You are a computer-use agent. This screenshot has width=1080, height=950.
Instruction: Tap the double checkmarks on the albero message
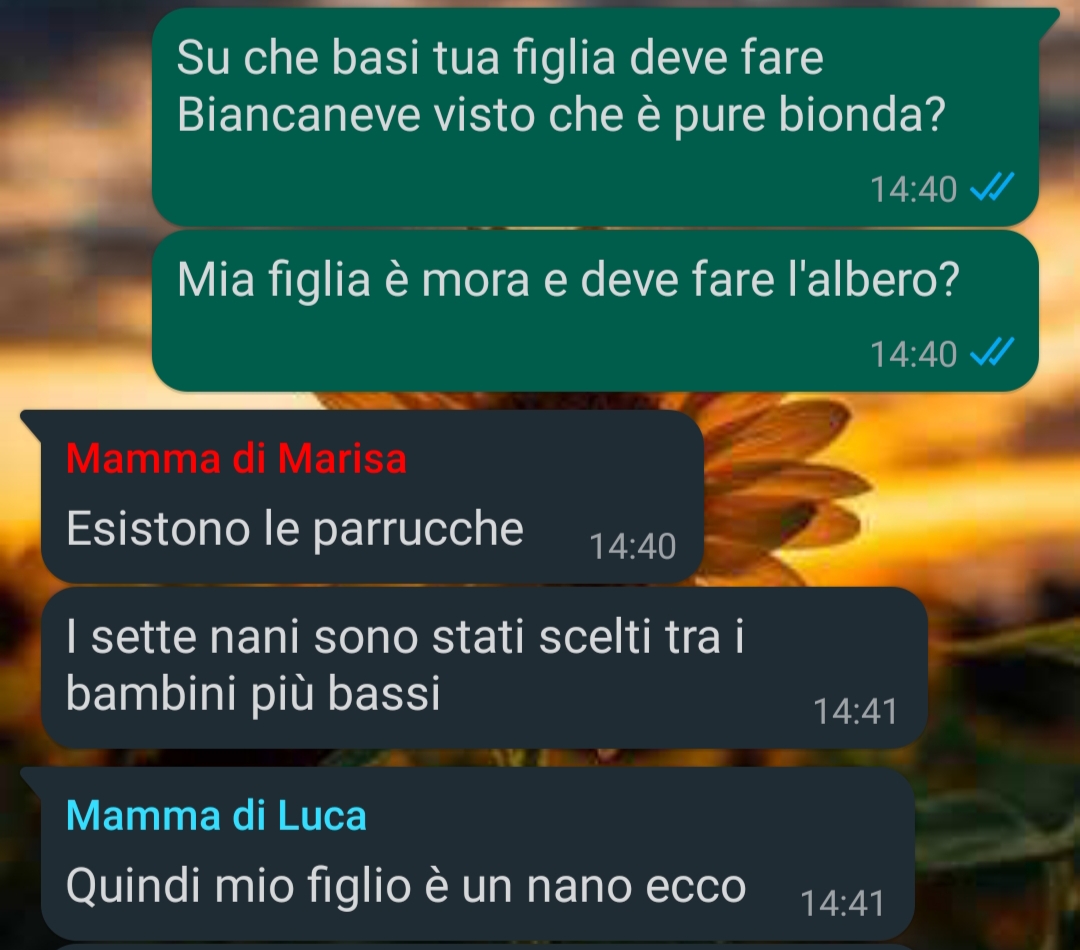click(x=992, y=352)
